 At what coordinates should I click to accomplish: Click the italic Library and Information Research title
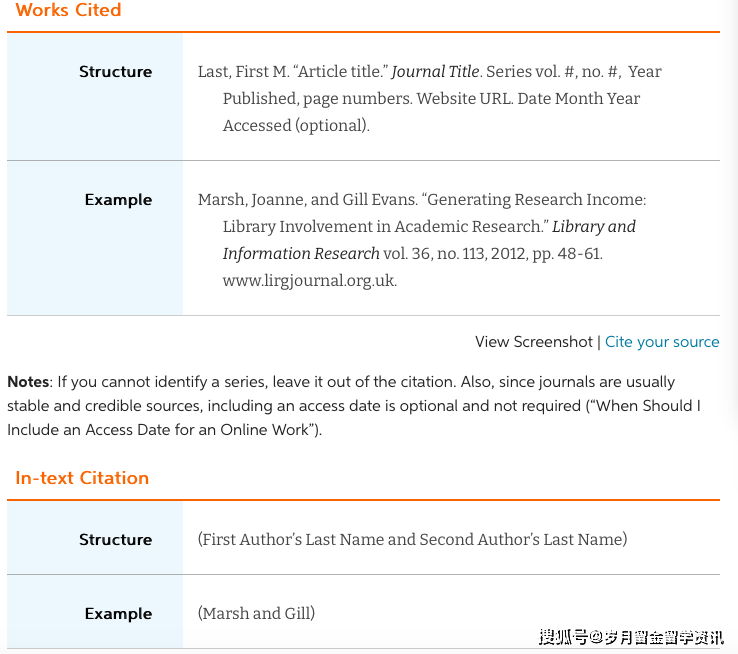point(429,240)
